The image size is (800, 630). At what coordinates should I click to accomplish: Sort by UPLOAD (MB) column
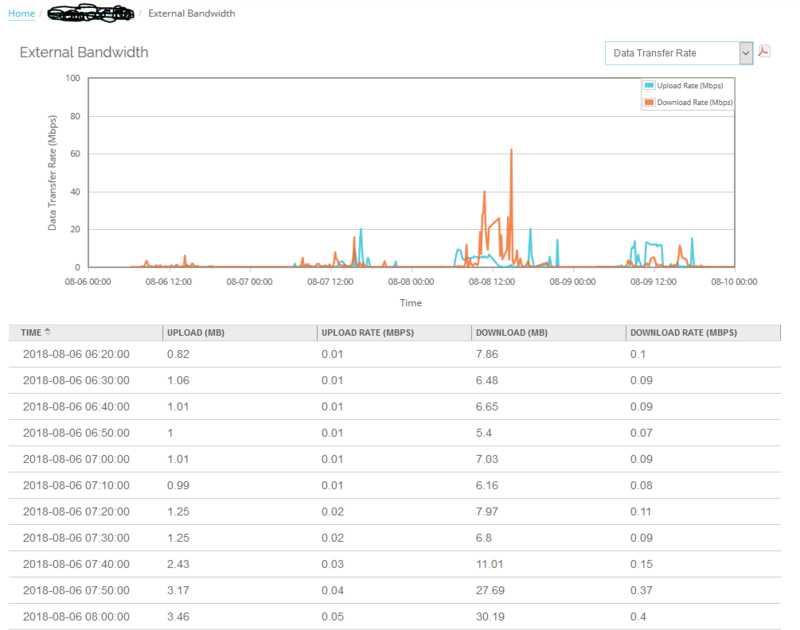click(x=199, y=331)
